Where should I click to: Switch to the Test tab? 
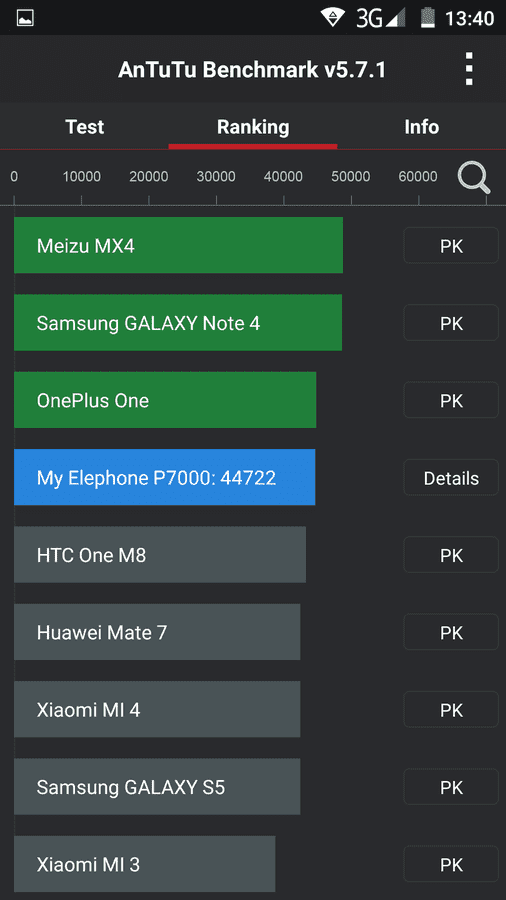point(84,126)
